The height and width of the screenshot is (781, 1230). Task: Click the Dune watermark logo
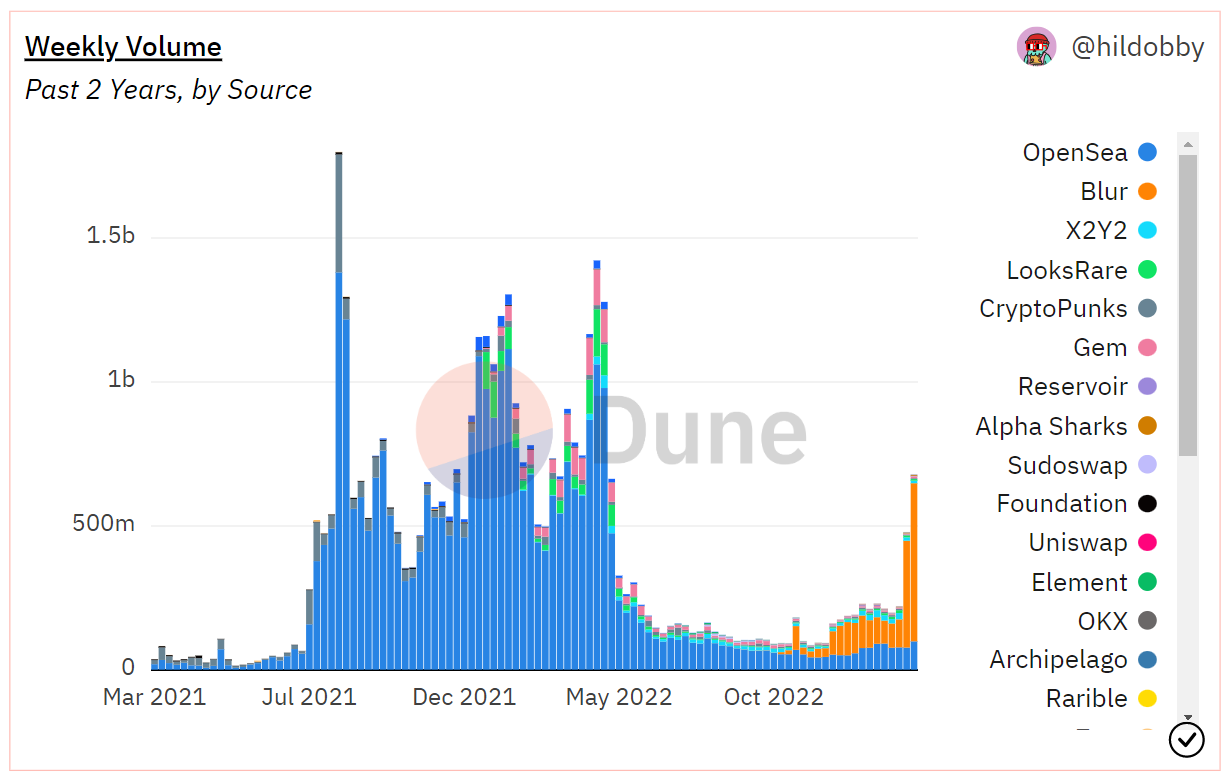click(x=612, y=430)
